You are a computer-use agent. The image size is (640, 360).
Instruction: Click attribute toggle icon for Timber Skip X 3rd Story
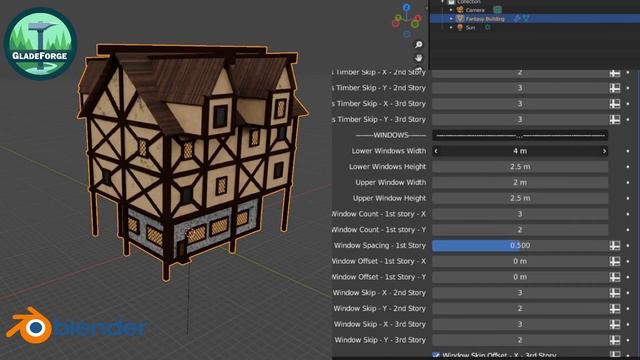(615, 104)
